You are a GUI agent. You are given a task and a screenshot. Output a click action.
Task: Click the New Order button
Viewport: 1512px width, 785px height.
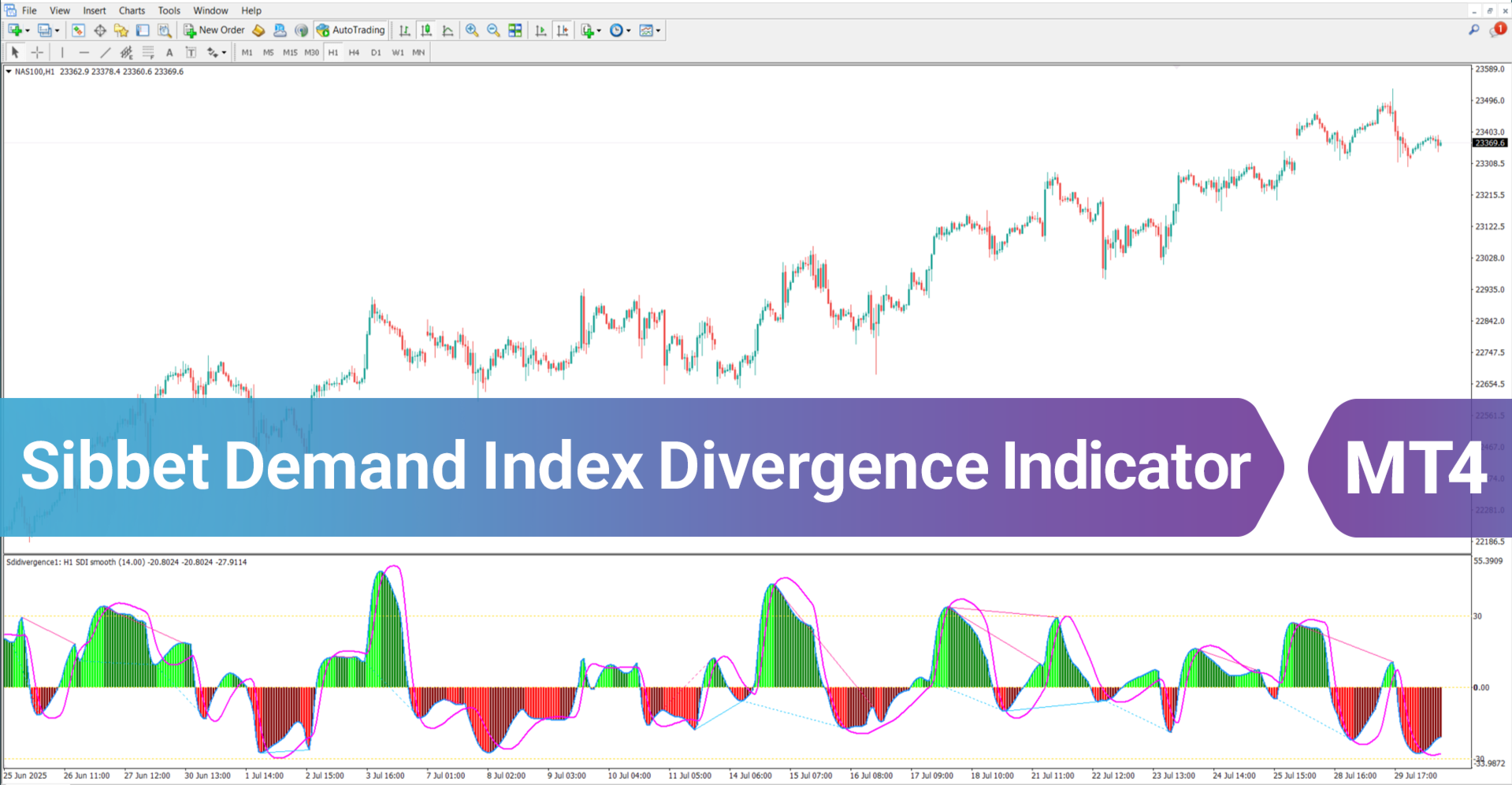point(214,31)
